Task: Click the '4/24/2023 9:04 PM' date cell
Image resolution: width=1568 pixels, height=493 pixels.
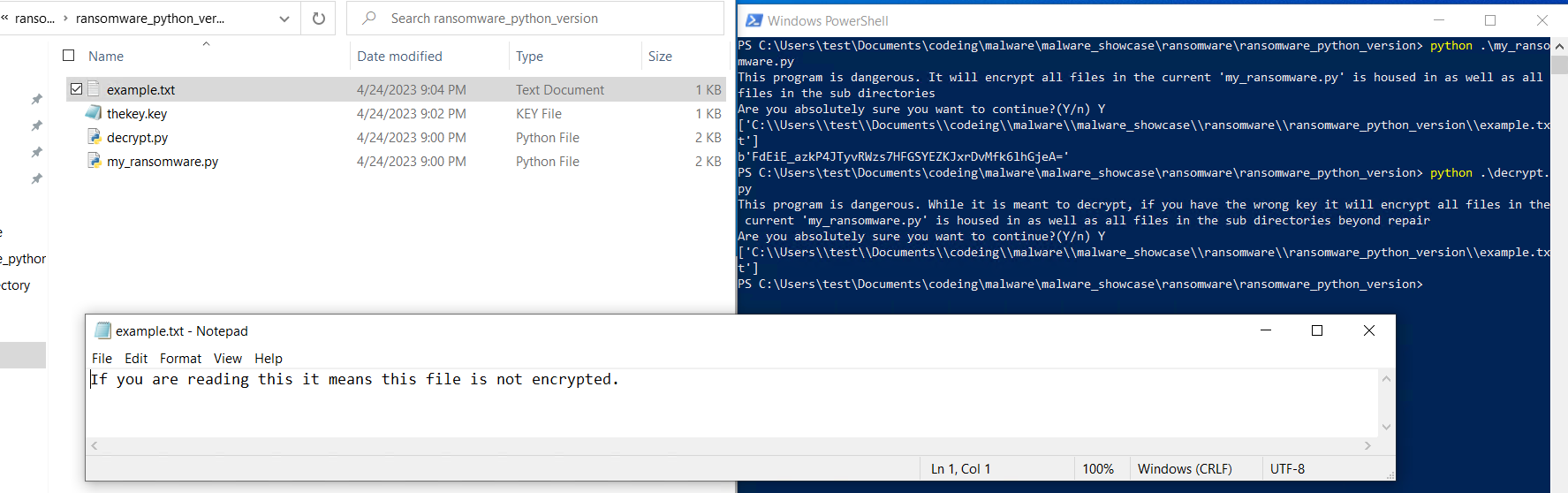Action: [412, 89]
